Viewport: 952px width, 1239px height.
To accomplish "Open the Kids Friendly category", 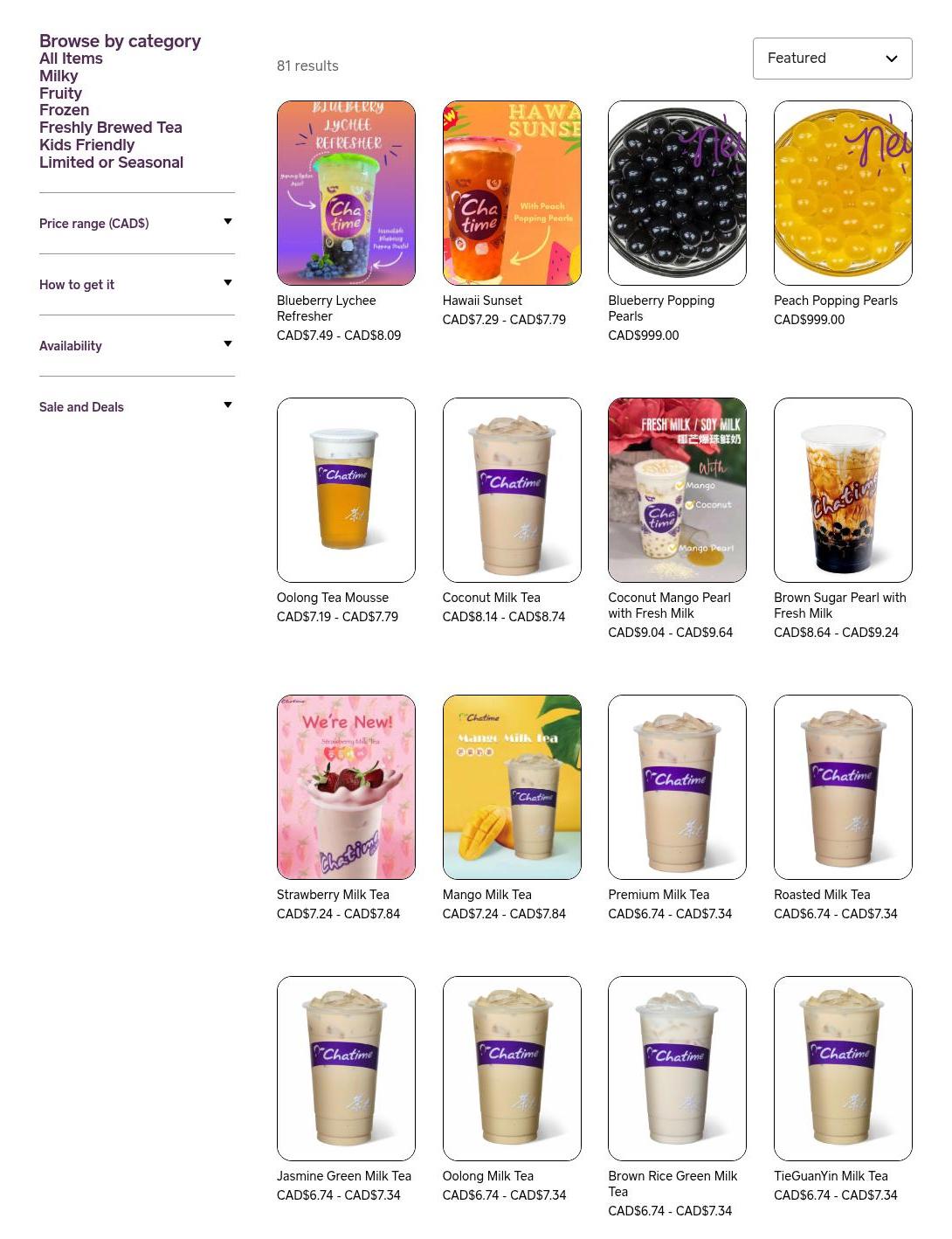I will click(86, 145).
